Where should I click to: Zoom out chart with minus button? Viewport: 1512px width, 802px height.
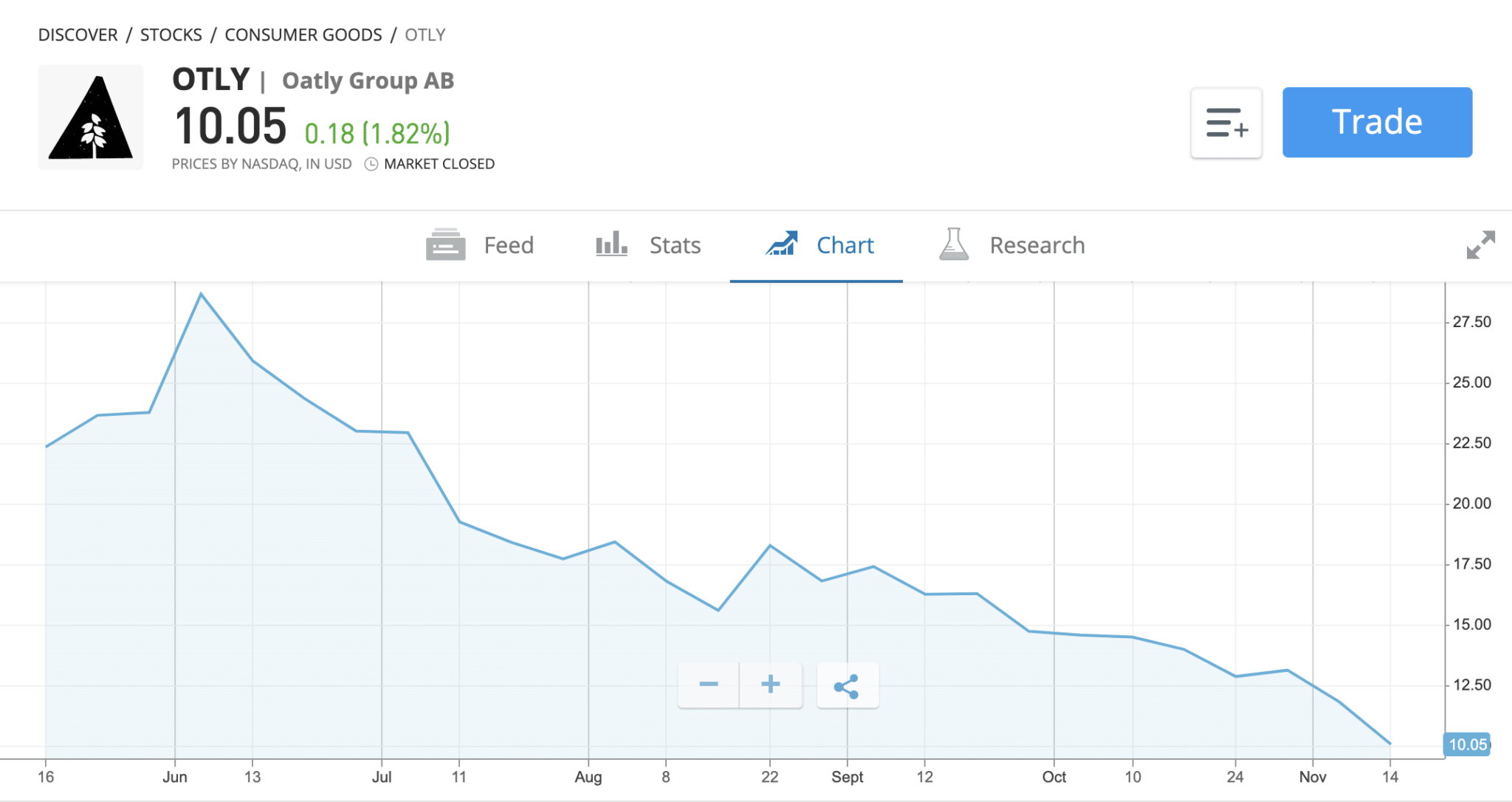(x=709, y=685)
